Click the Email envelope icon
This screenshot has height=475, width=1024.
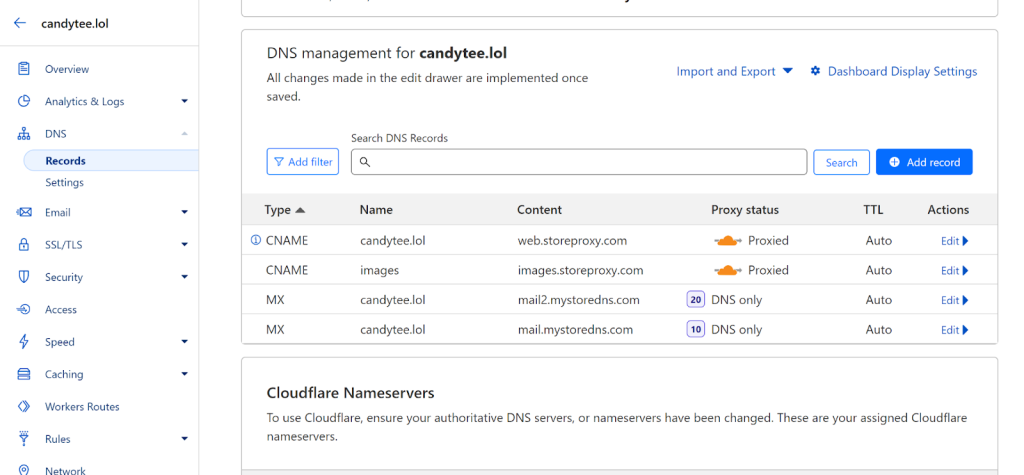24,212
